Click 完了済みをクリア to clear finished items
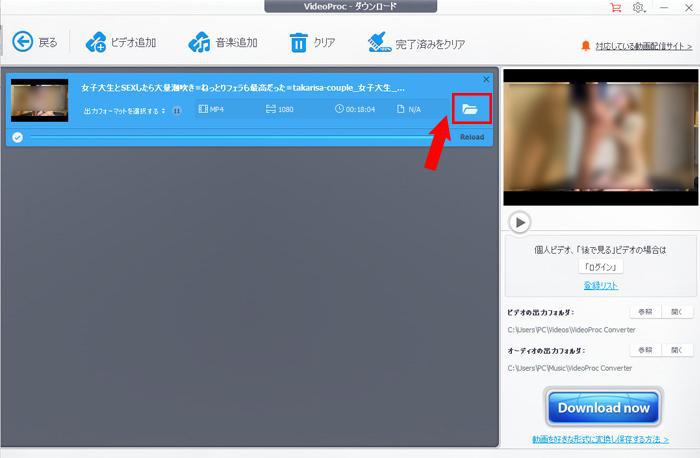The height and width of the screenshot is (458, 700). (x=416, y=43)
